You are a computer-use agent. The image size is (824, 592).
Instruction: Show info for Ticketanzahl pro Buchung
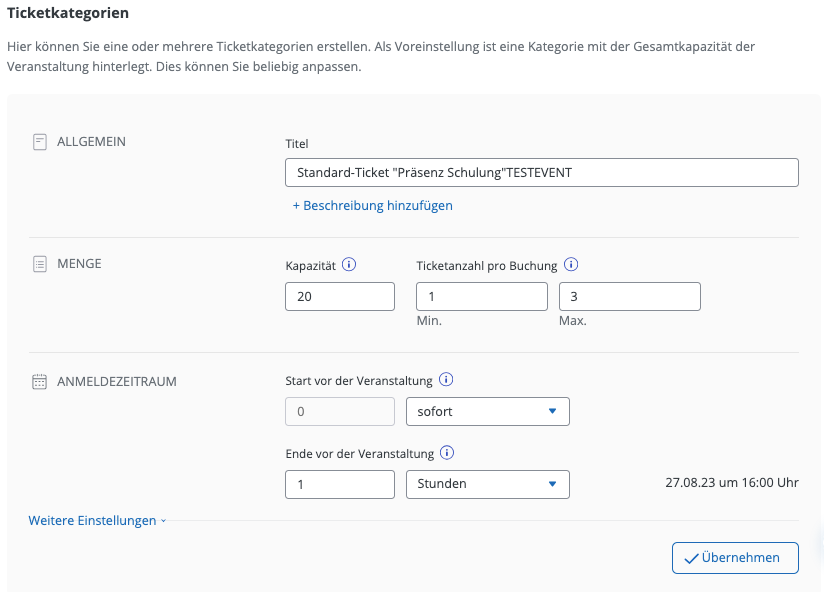(571, 265)
